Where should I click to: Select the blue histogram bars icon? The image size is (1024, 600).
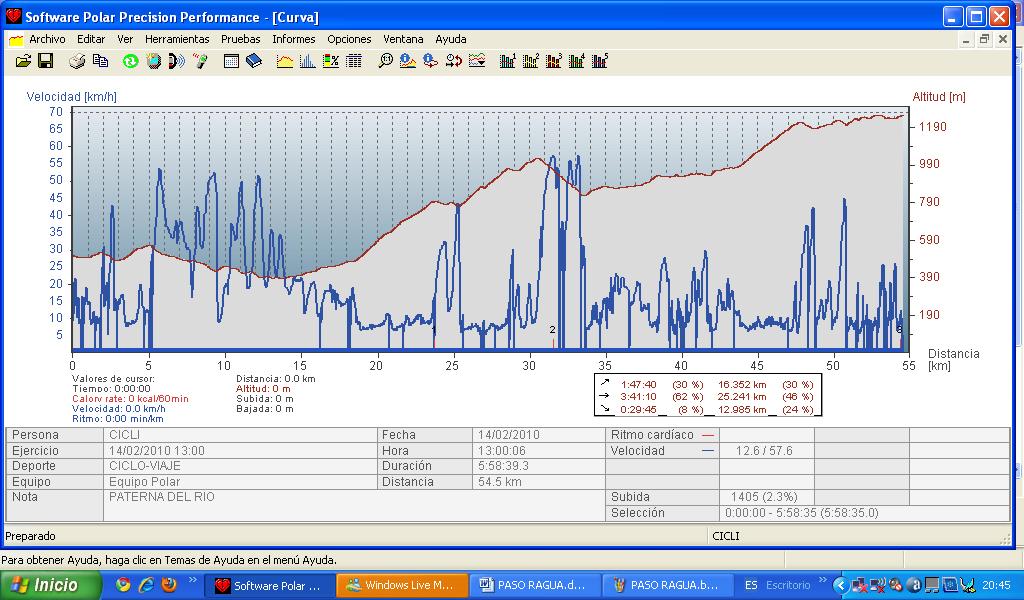pos(308,61)
